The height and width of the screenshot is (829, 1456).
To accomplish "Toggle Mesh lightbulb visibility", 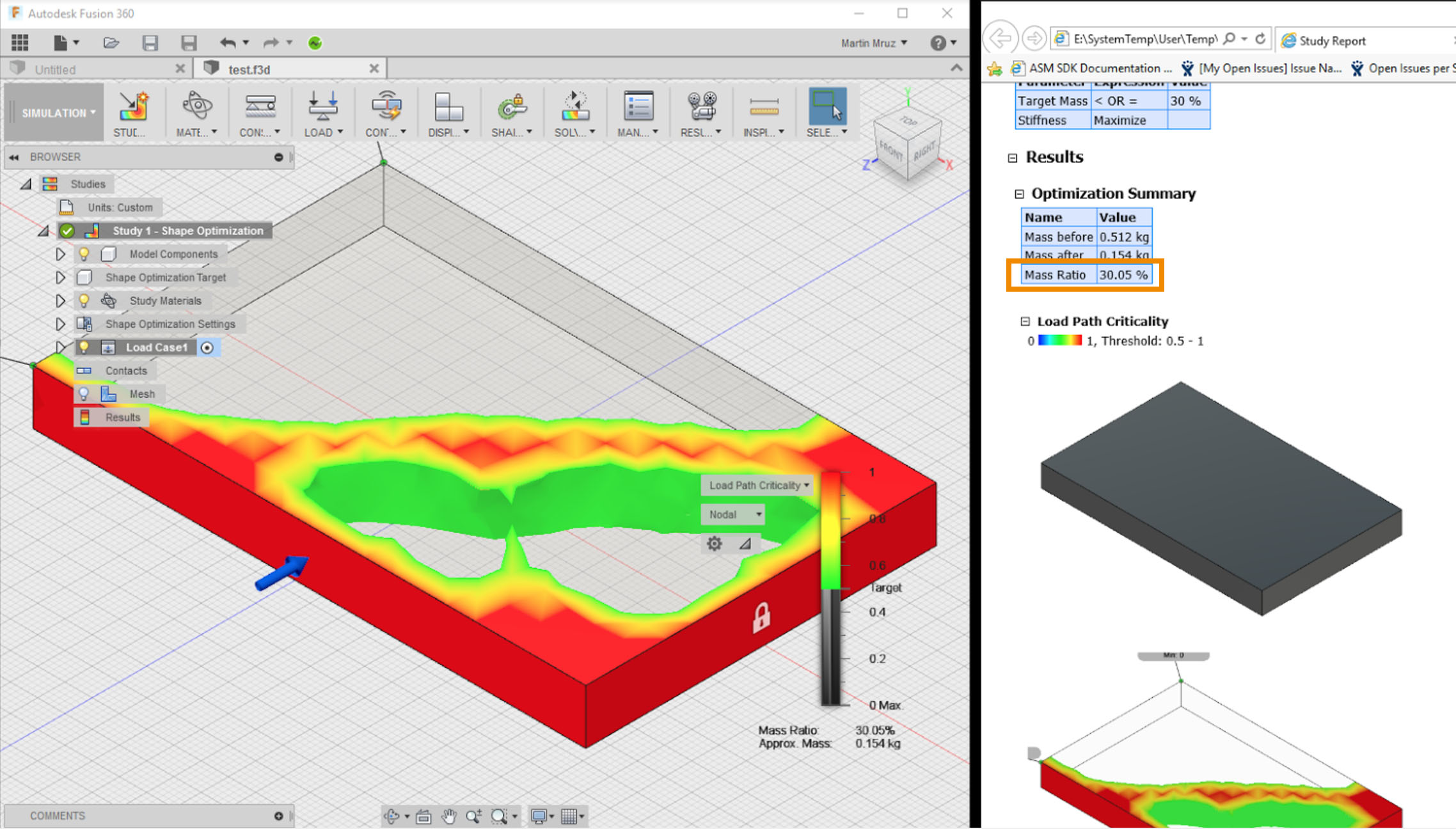I will click(84, 394).
